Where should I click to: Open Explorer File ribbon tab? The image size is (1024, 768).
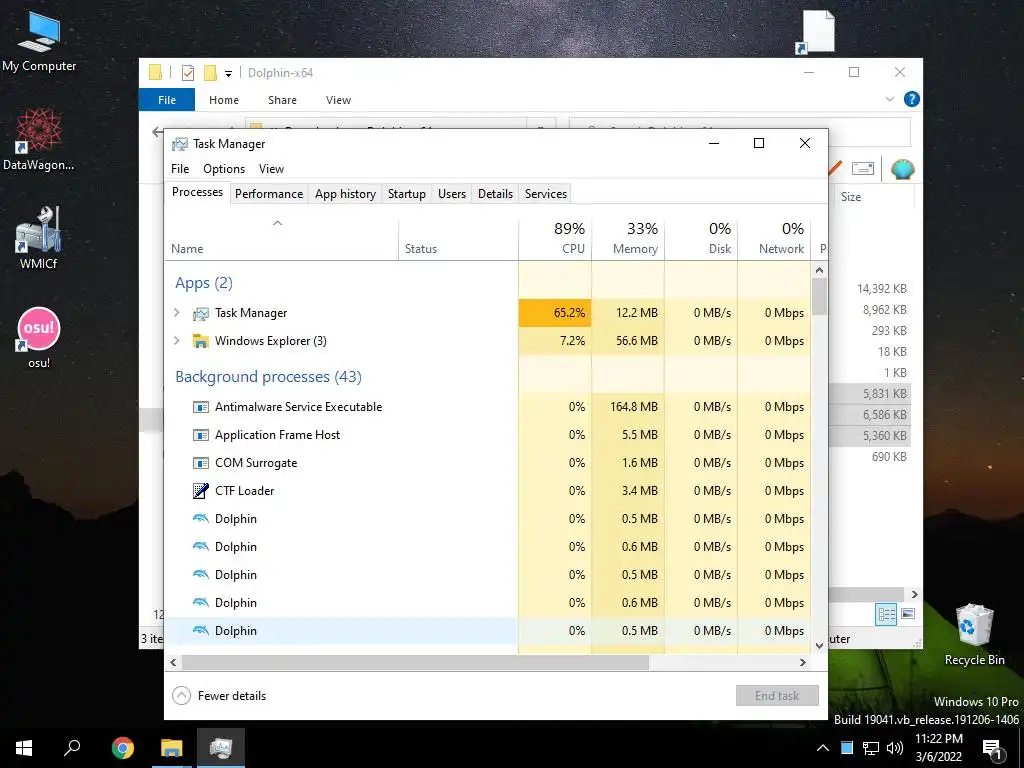167,100
